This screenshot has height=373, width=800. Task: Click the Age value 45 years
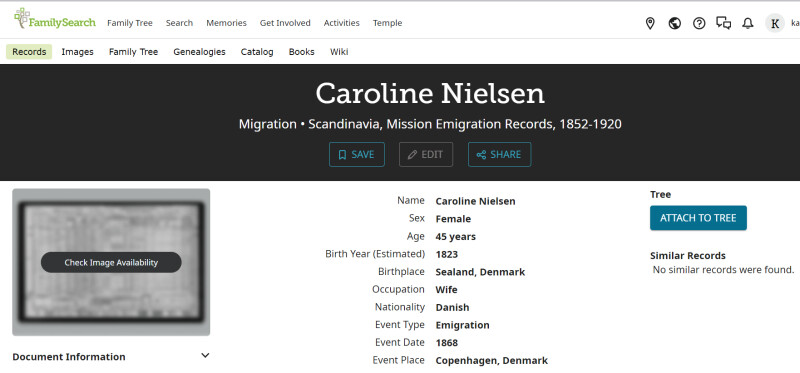coord(455,237)
